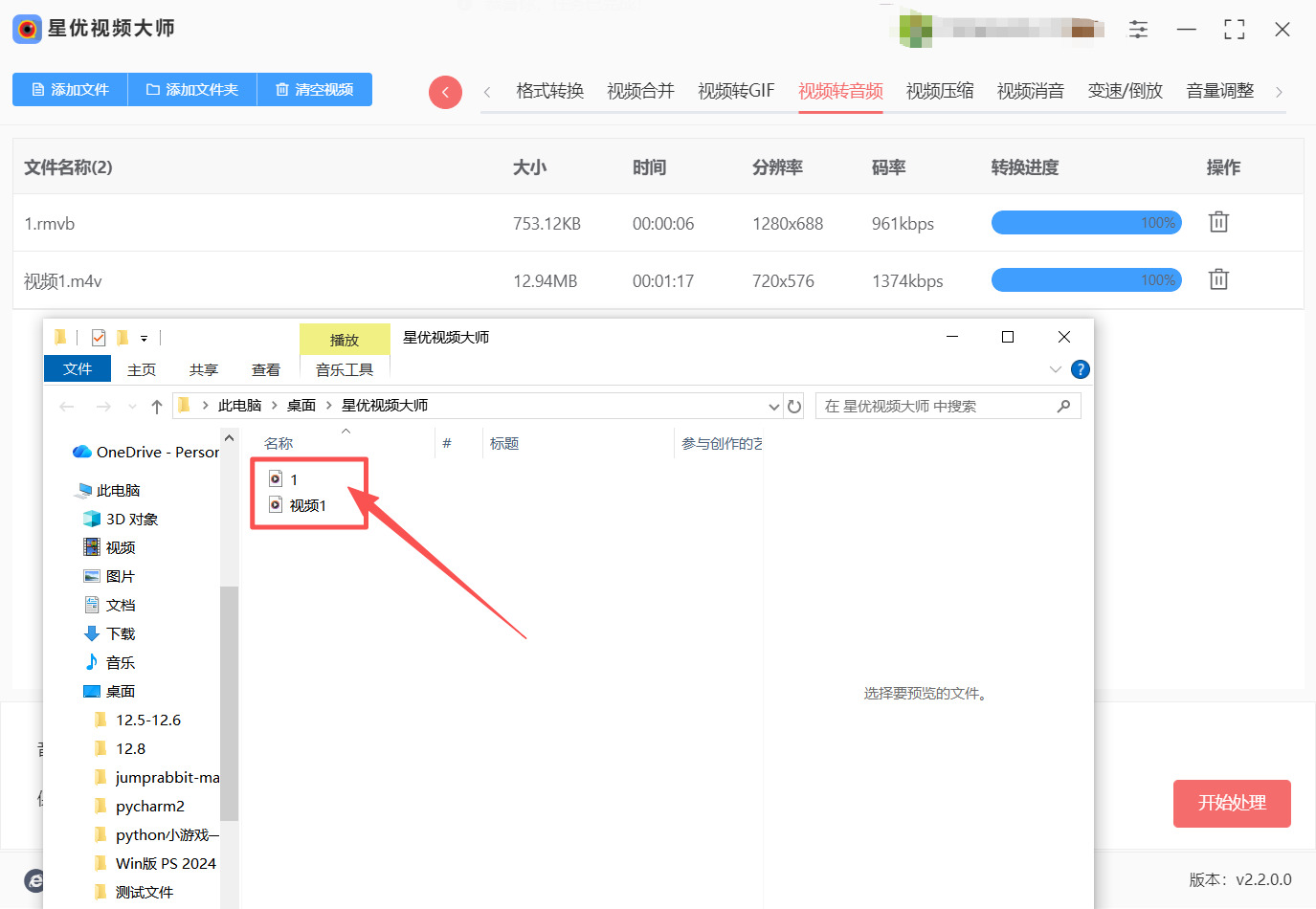Click the 添加文件 button
Screen dimensions: 1316x909
pos(70,89)
